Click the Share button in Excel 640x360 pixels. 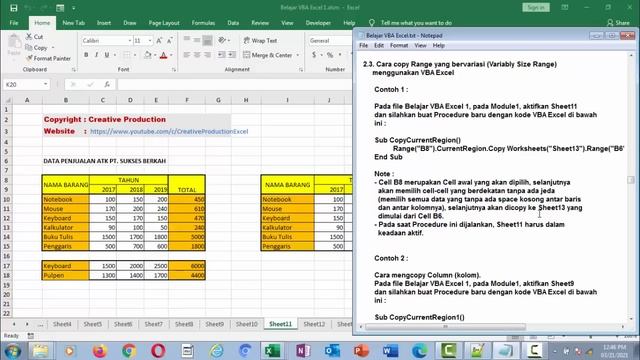click(618, 23)
